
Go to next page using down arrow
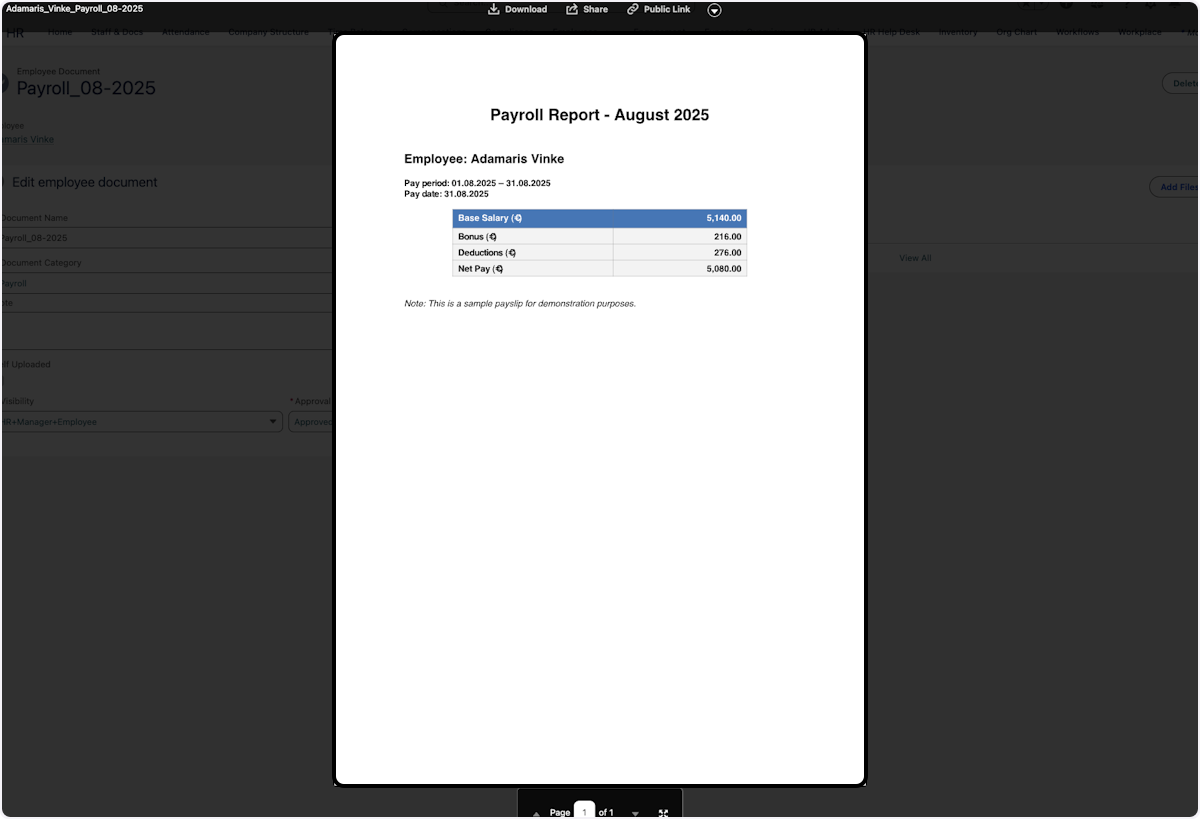(x=635, y=813)
